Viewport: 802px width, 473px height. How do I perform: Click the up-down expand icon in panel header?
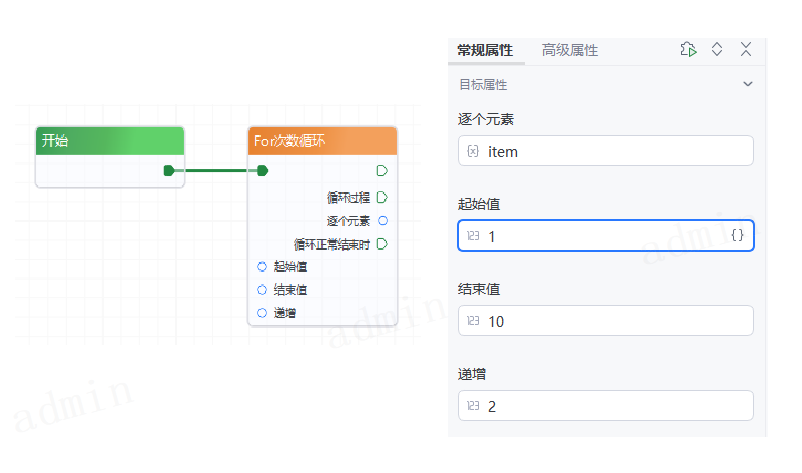tap(717, 49)
